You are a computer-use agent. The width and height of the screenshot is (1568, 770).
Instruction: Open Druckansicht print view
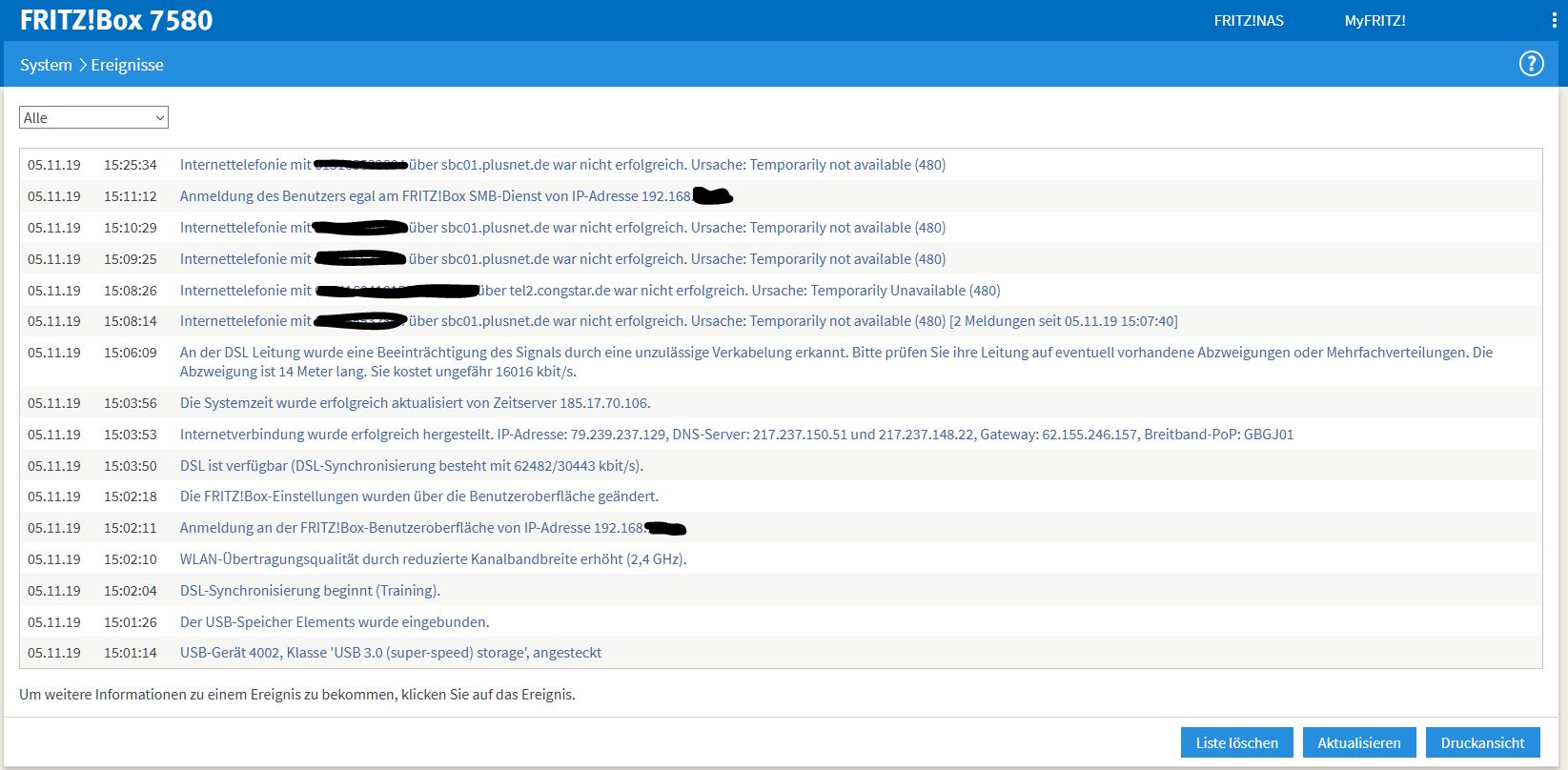(1482, 742)
